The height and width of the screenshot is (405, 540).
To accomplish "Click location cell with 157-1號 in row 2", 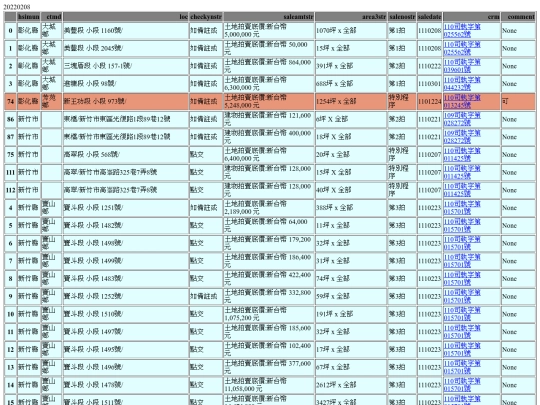I will coord(126,66).
